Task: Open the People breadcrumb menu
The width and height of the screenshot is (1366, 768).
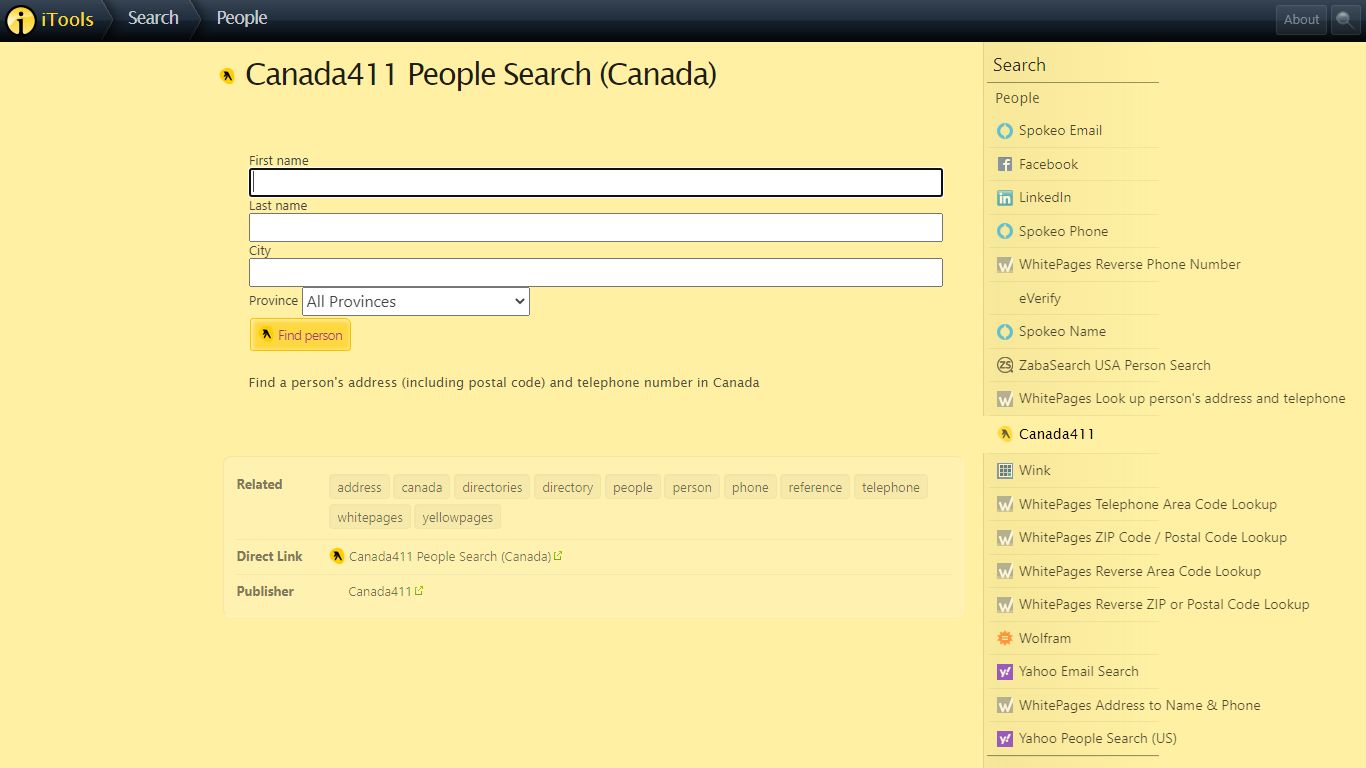Action: point(242,18)
